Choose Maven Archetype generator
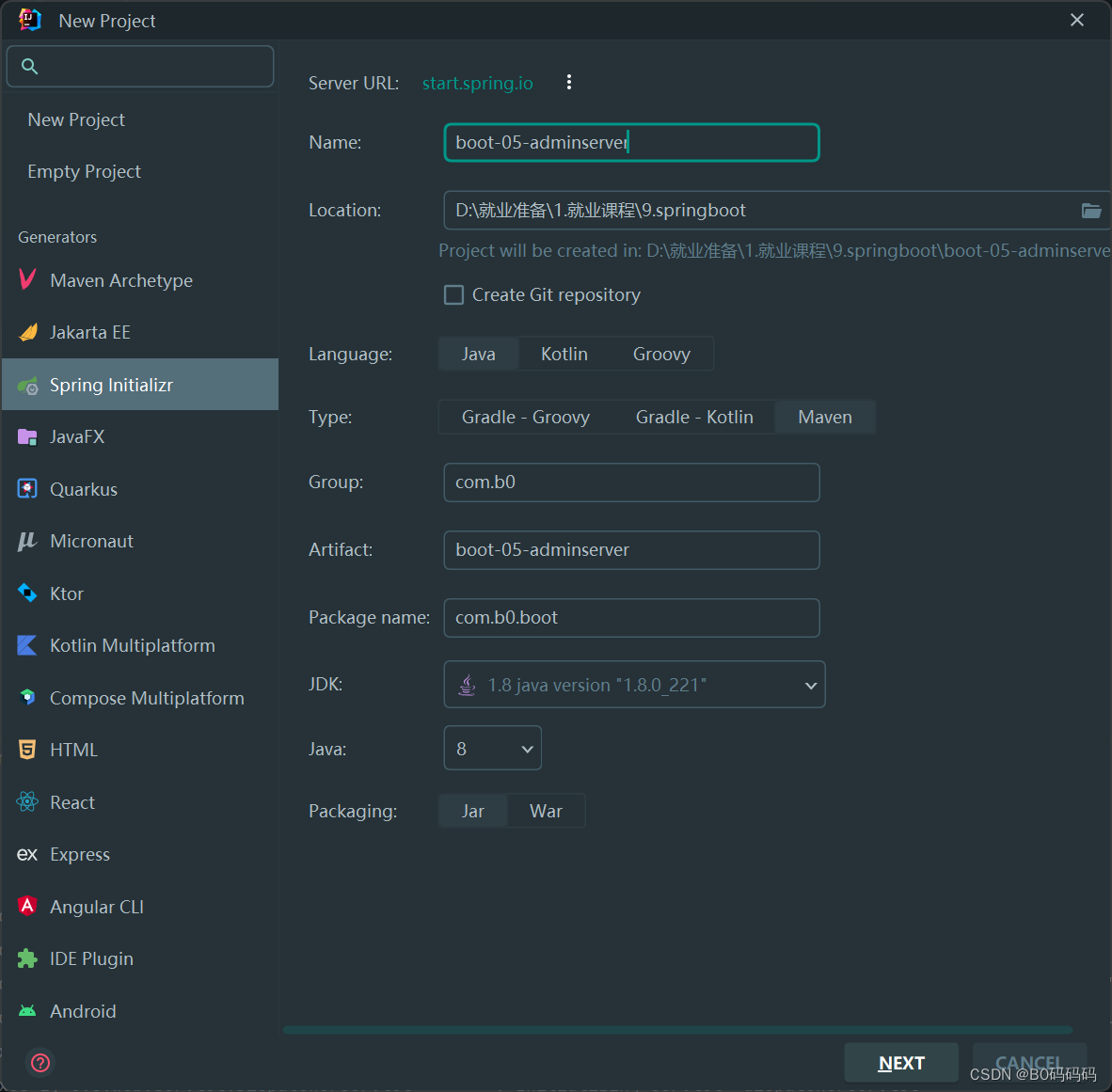This screenshot has width=1112, height=1092. click(x=140, y=280)
